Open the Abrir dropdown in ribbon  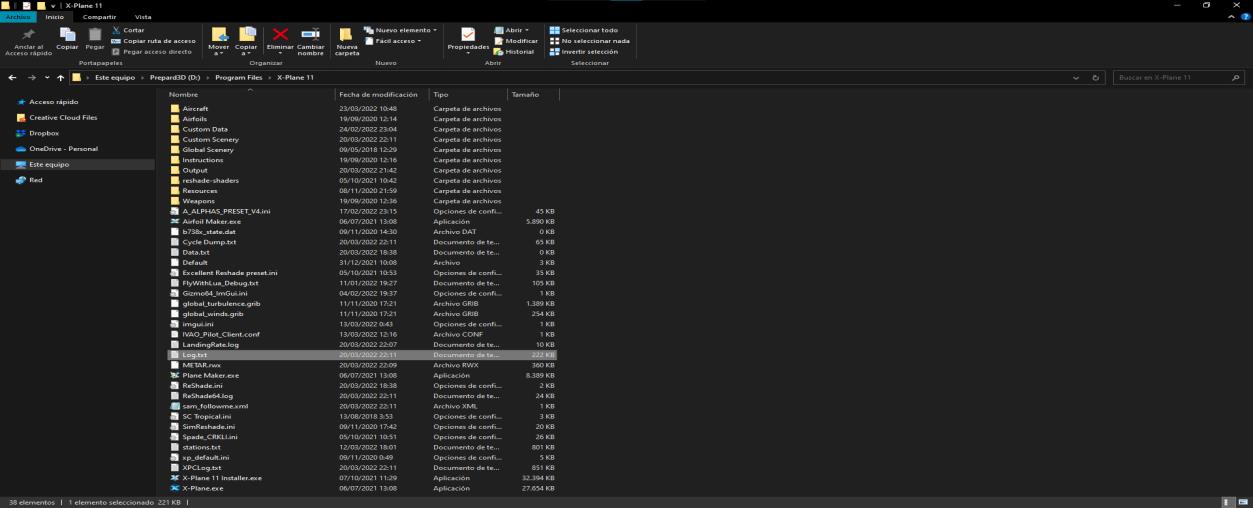click(x=512, y=29)
